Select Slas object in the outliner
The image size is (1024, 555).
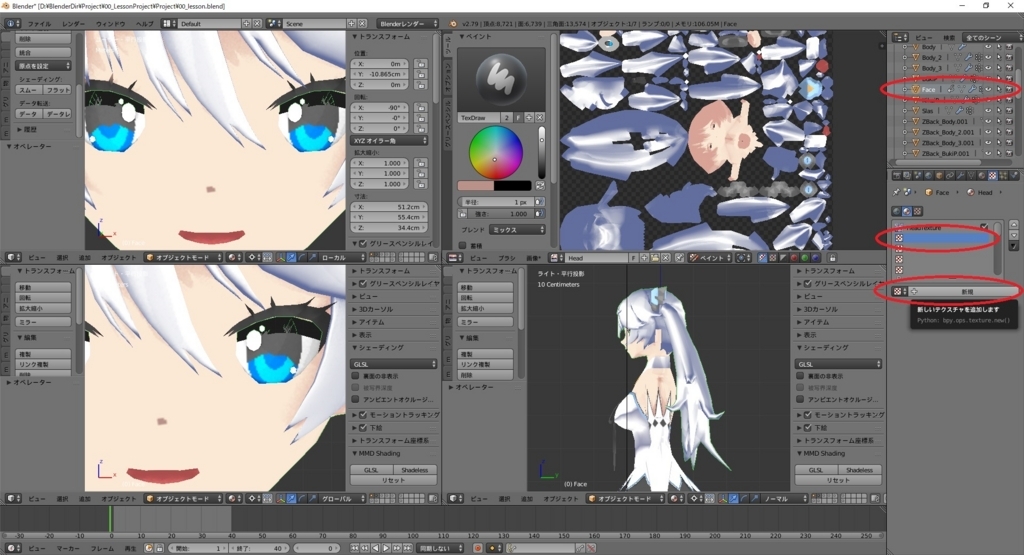927,111
